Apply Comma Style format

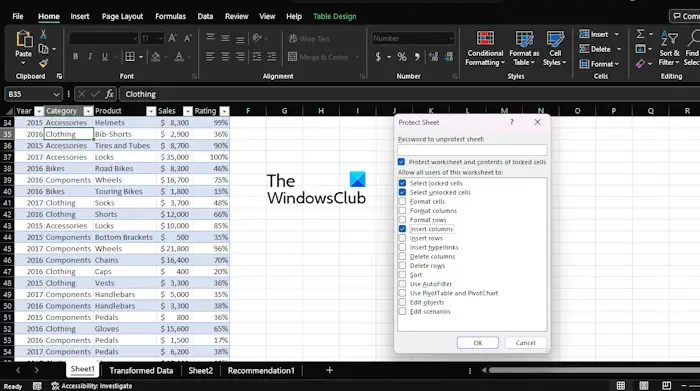[x=417, y=57]
